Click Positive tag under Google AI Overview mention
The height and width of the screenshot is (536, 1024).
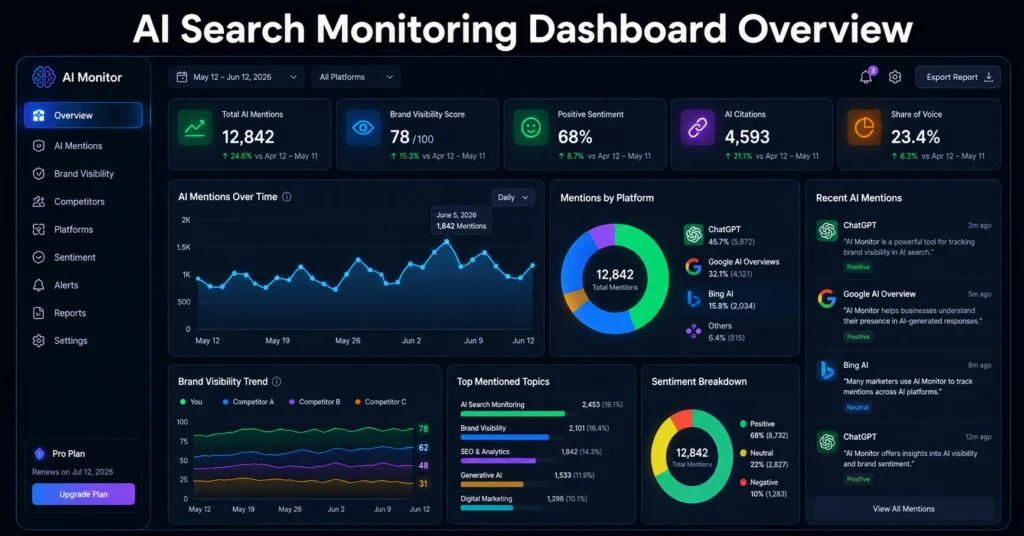[858, 337]
